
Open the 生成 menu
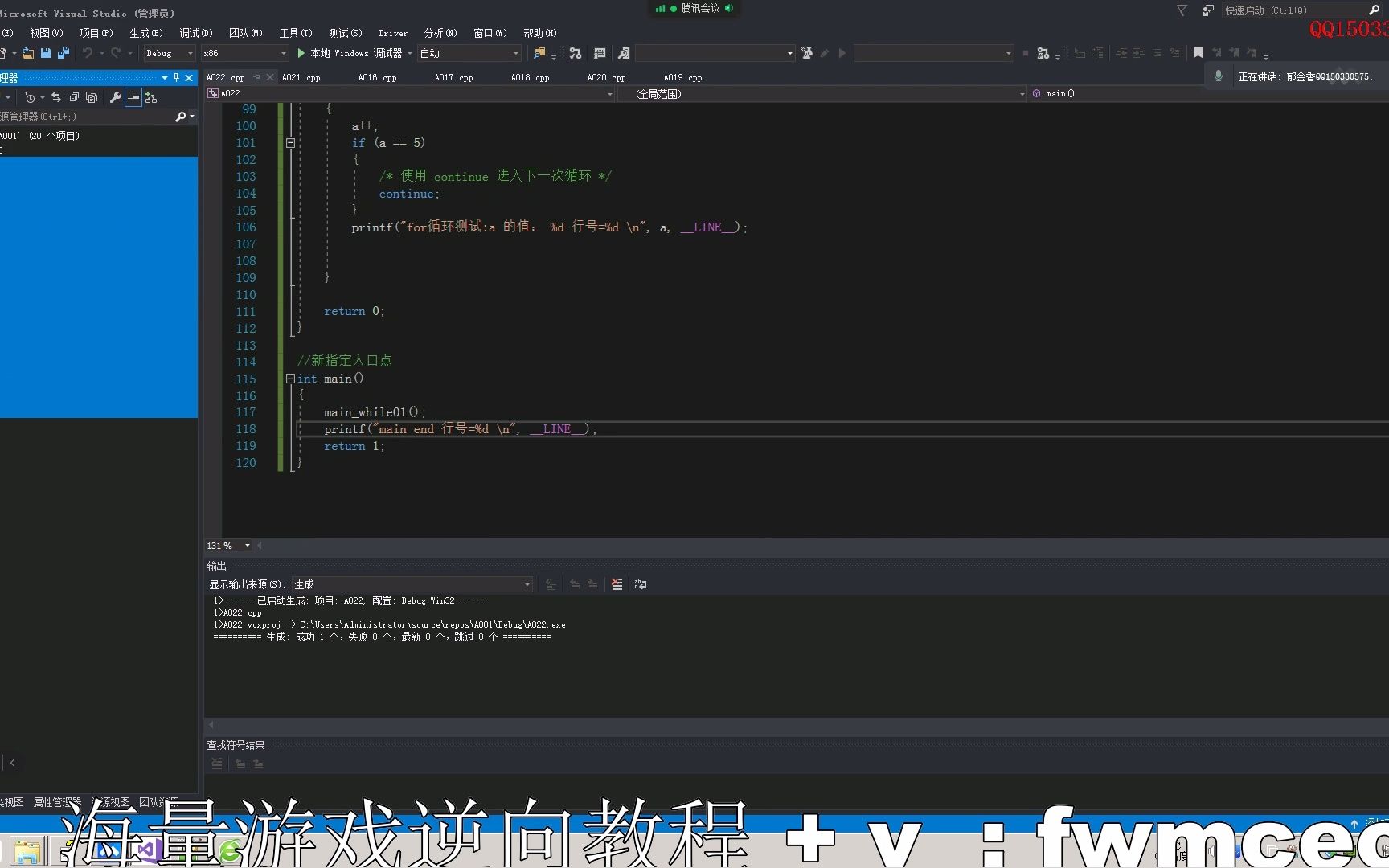[146, 33]
